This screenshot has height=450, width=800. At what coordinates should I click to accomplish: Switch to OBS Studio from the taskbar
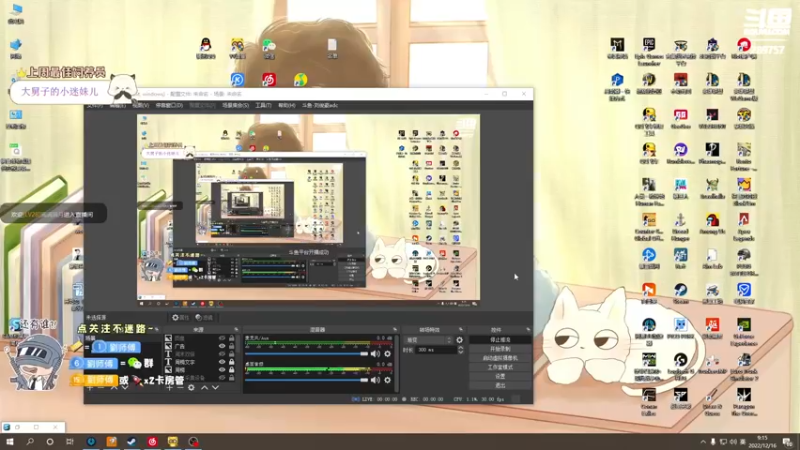click(x=193, y=442)
